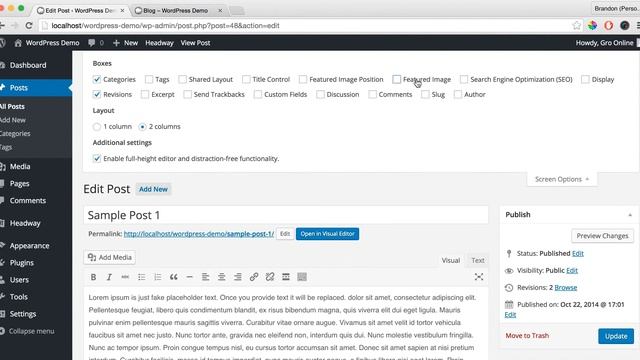Collapse the admin sidebar menu
The width and height of the screenshot is (640, 360).
(31, 331)
